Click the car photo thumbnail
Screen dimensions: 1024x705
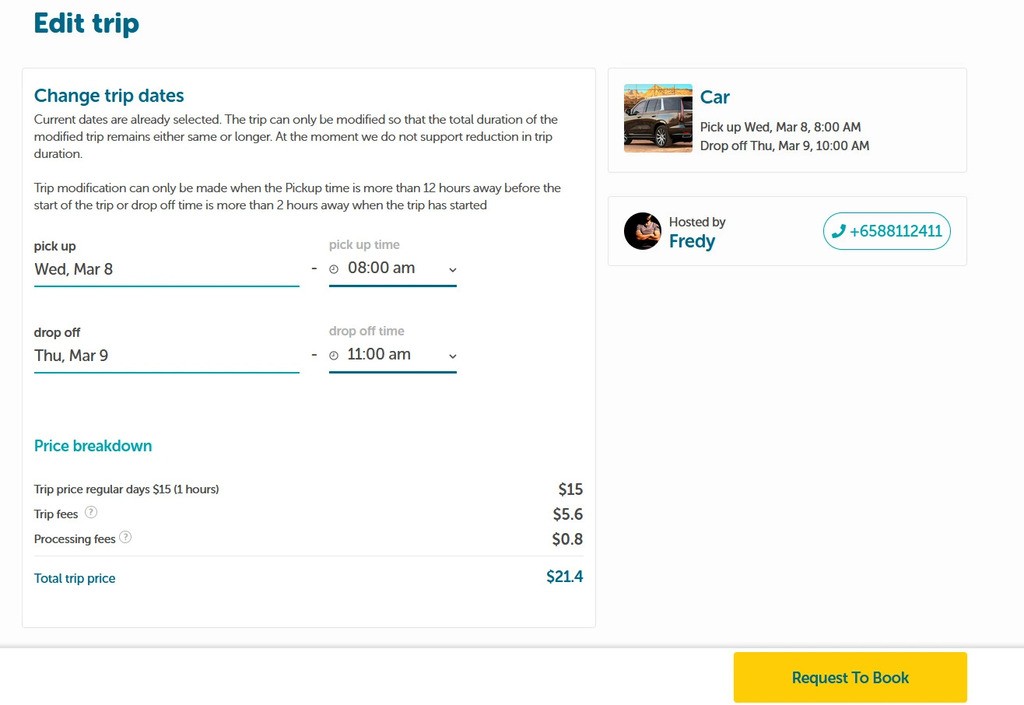click(658, 119)
